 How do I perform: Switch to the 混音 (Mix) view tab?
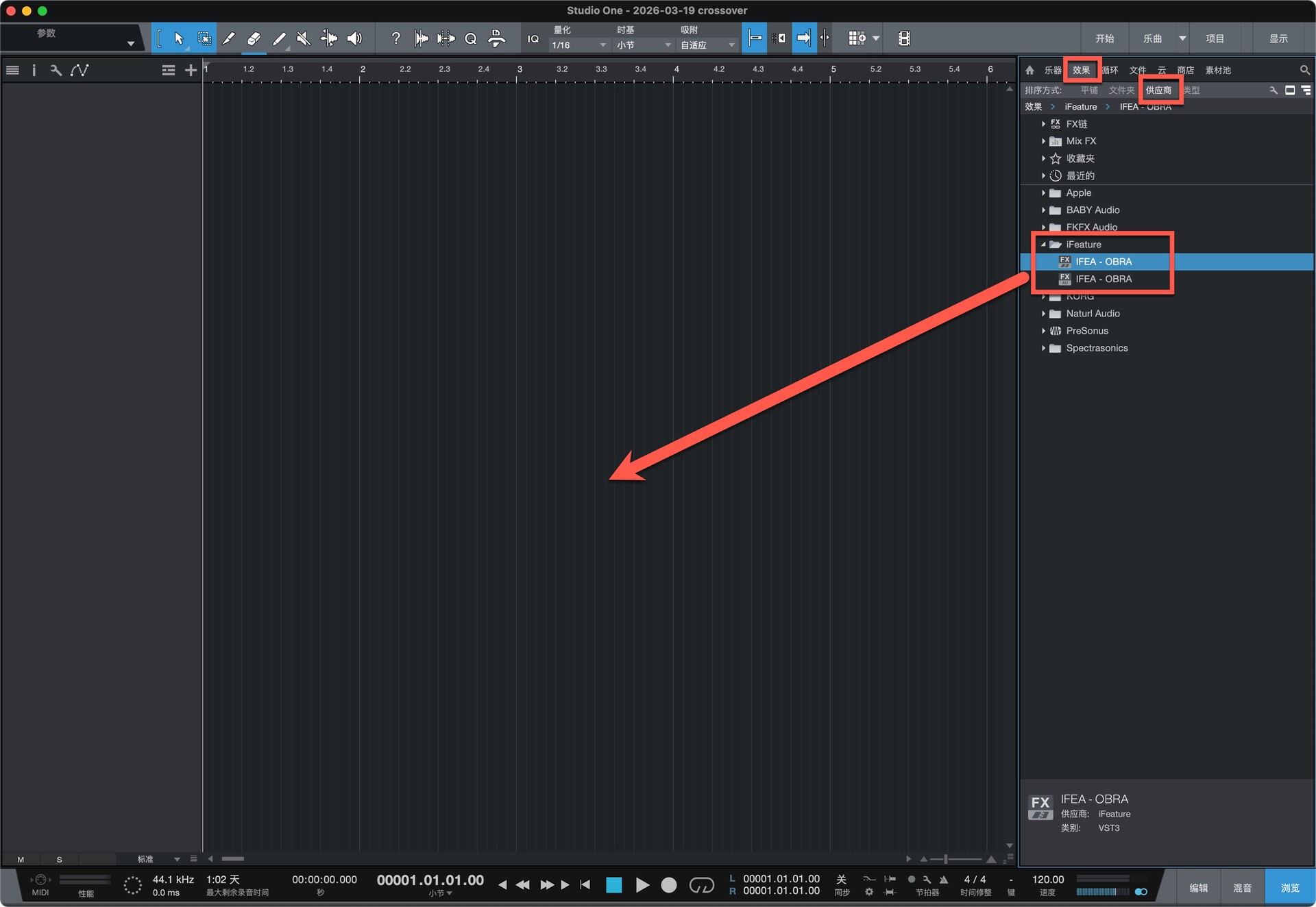click(x=1242, y=888)
